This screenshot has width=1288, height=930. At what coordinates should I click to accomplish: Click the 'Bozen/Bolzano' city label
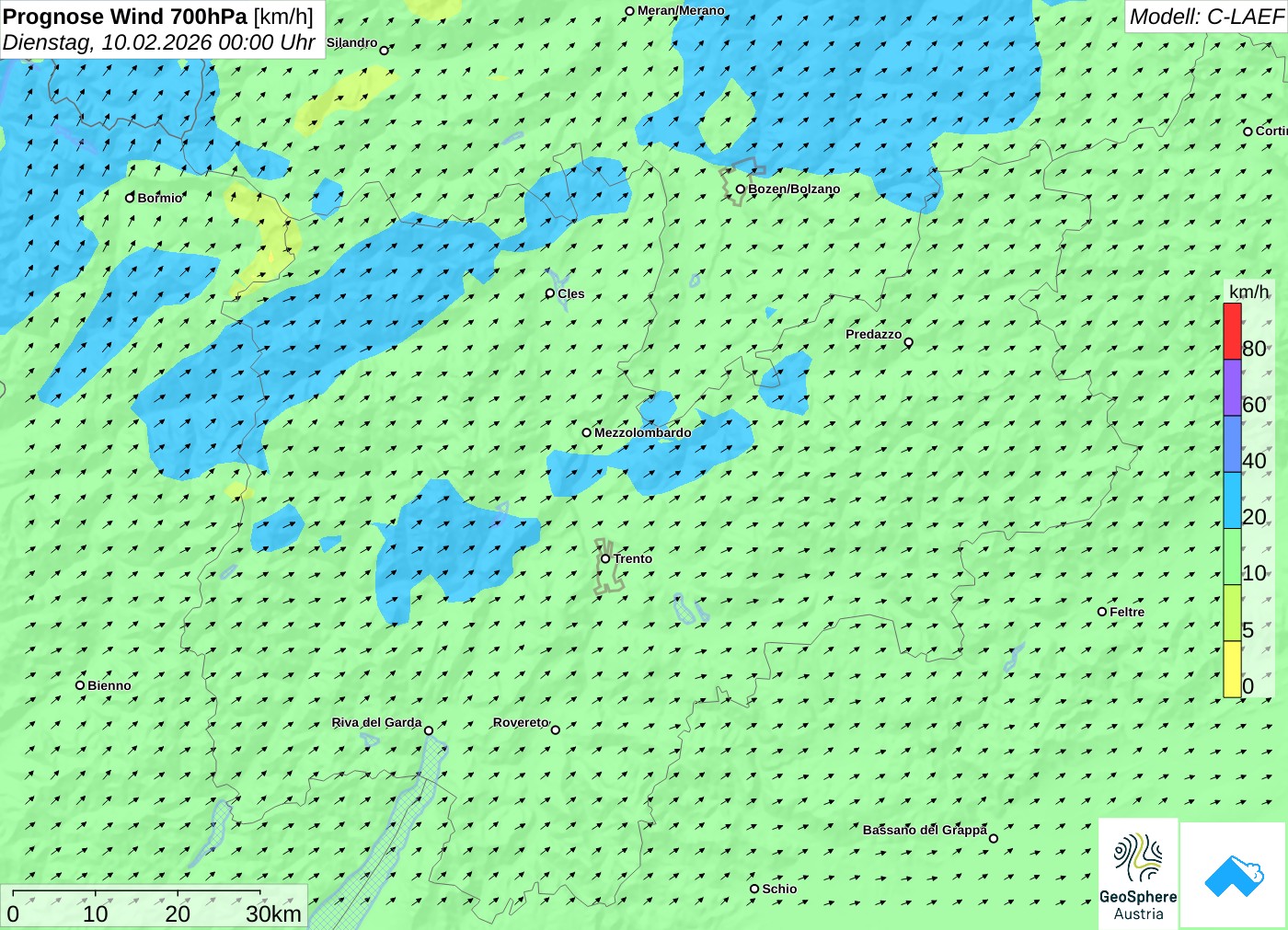pos(794,189)
